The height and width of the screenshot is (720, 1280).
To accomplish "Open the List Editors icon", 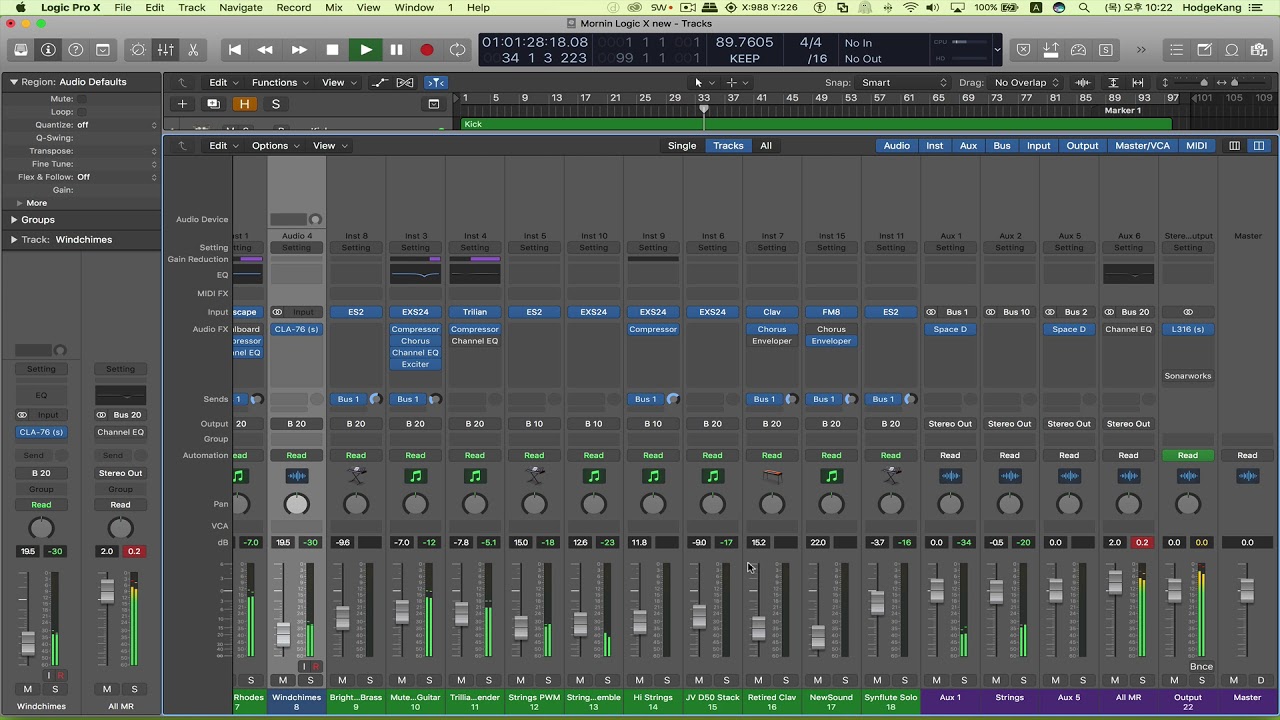I will pos(1176,50).
